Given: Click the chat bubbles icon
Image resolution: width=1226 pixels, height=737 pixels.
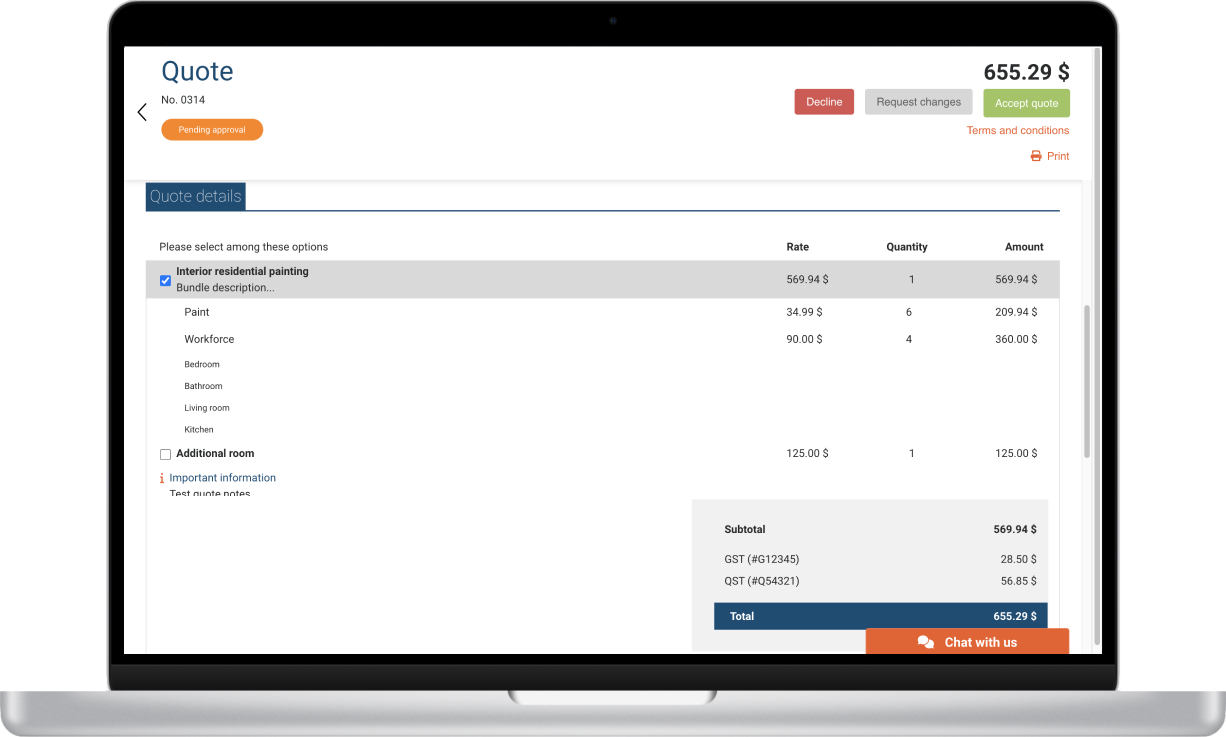Looking at the screenshot, I should tap(926, 642).
